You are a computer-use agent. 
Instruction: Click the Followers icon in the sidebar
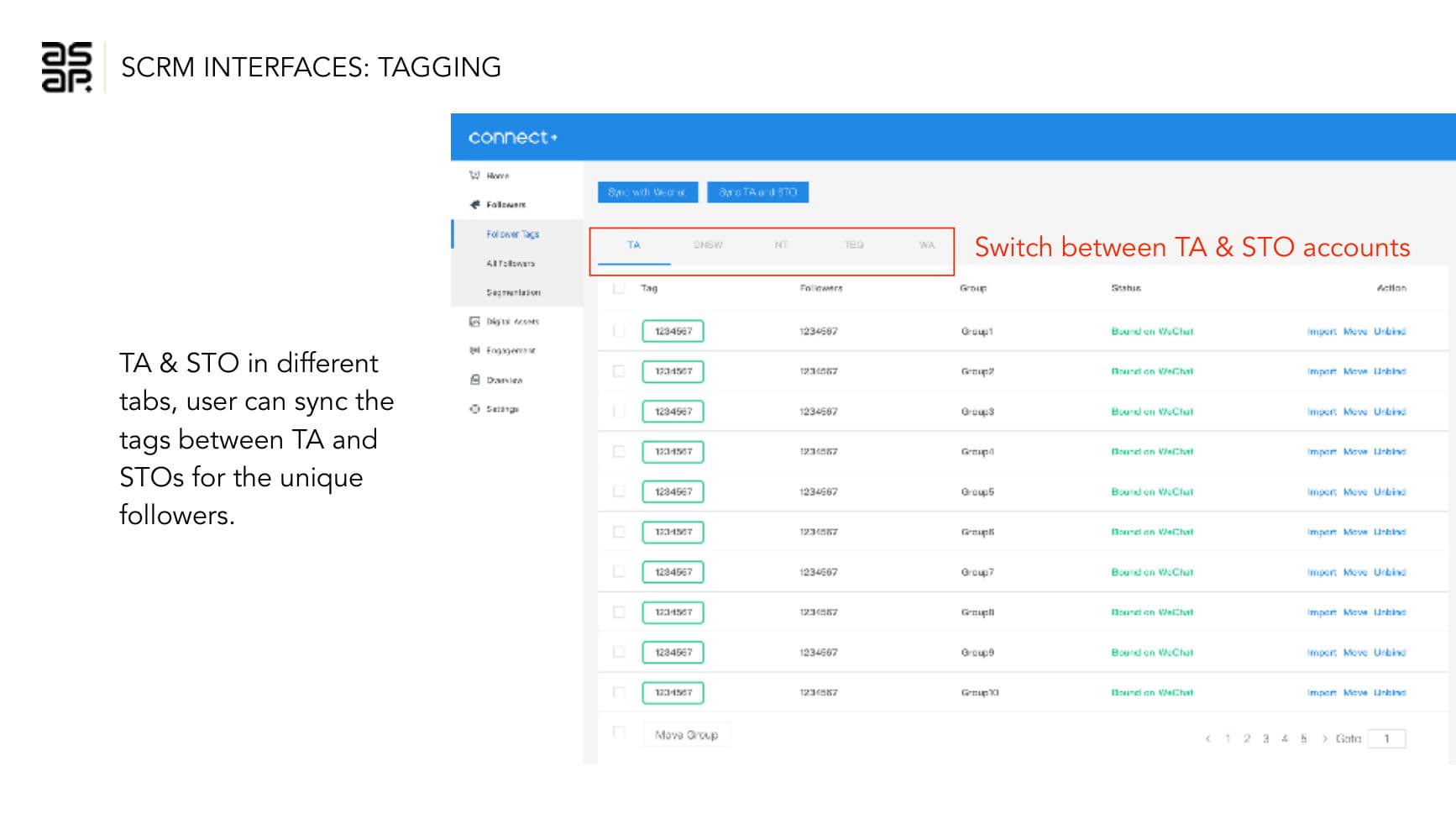pos(474,204)
